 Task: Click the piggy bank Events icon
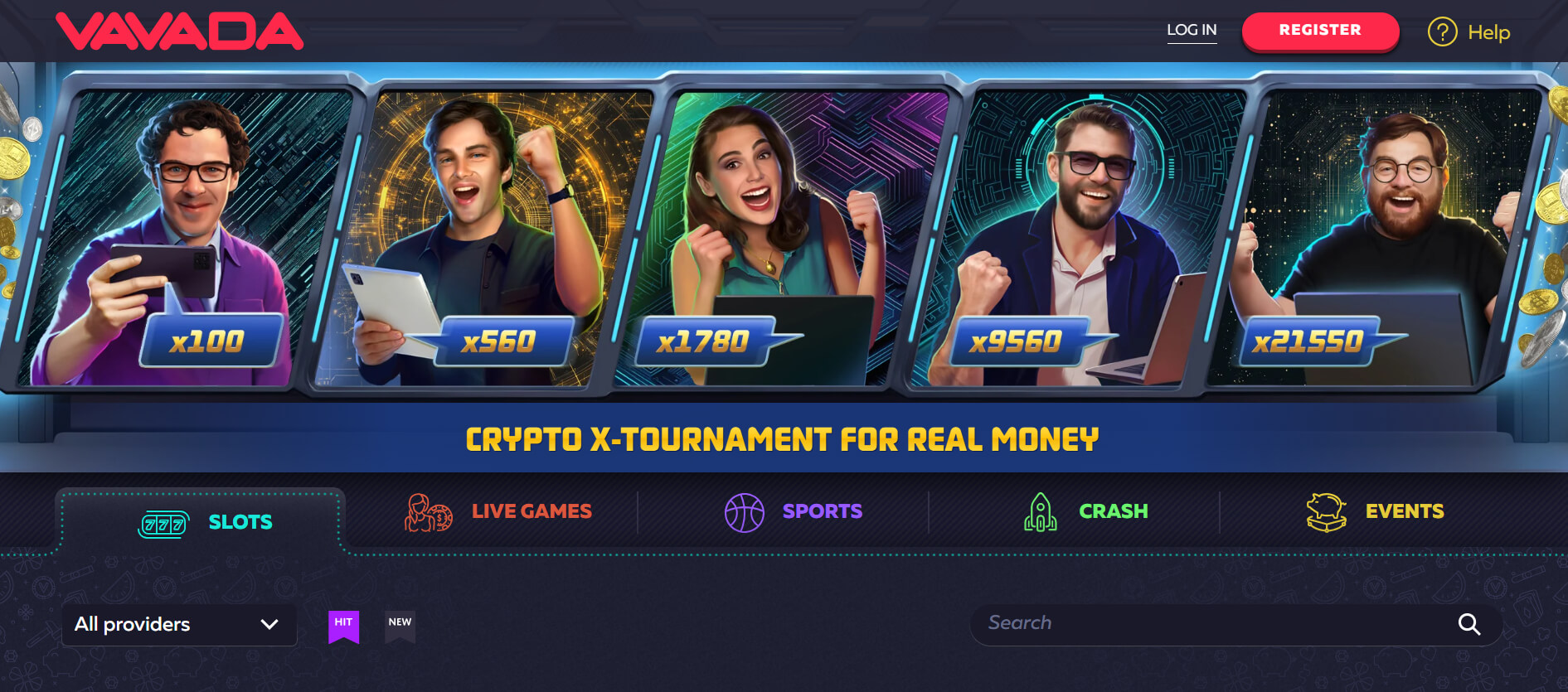tap(1326, 512)
